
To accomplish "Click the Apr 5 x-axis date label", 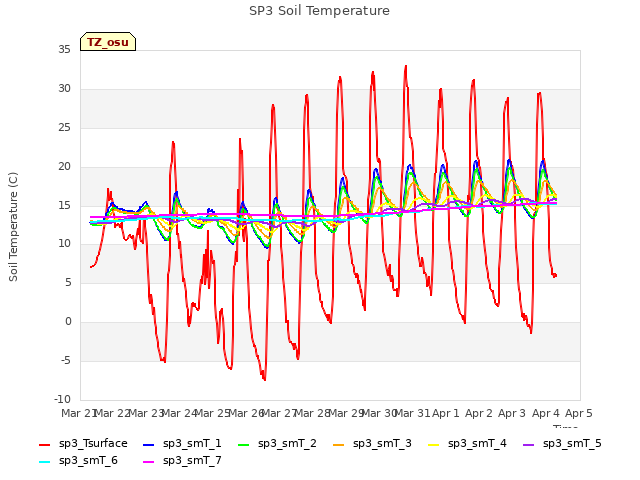I will pos(579,413).
